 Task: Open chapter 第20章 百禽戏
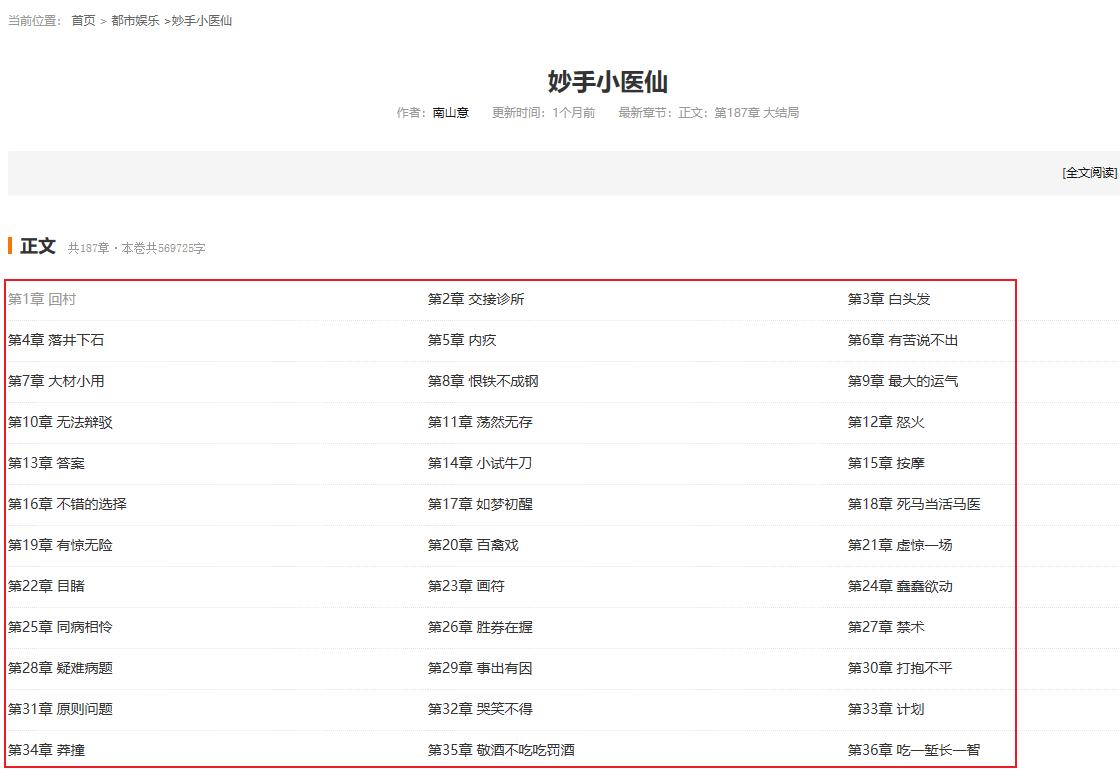(473, 545)
